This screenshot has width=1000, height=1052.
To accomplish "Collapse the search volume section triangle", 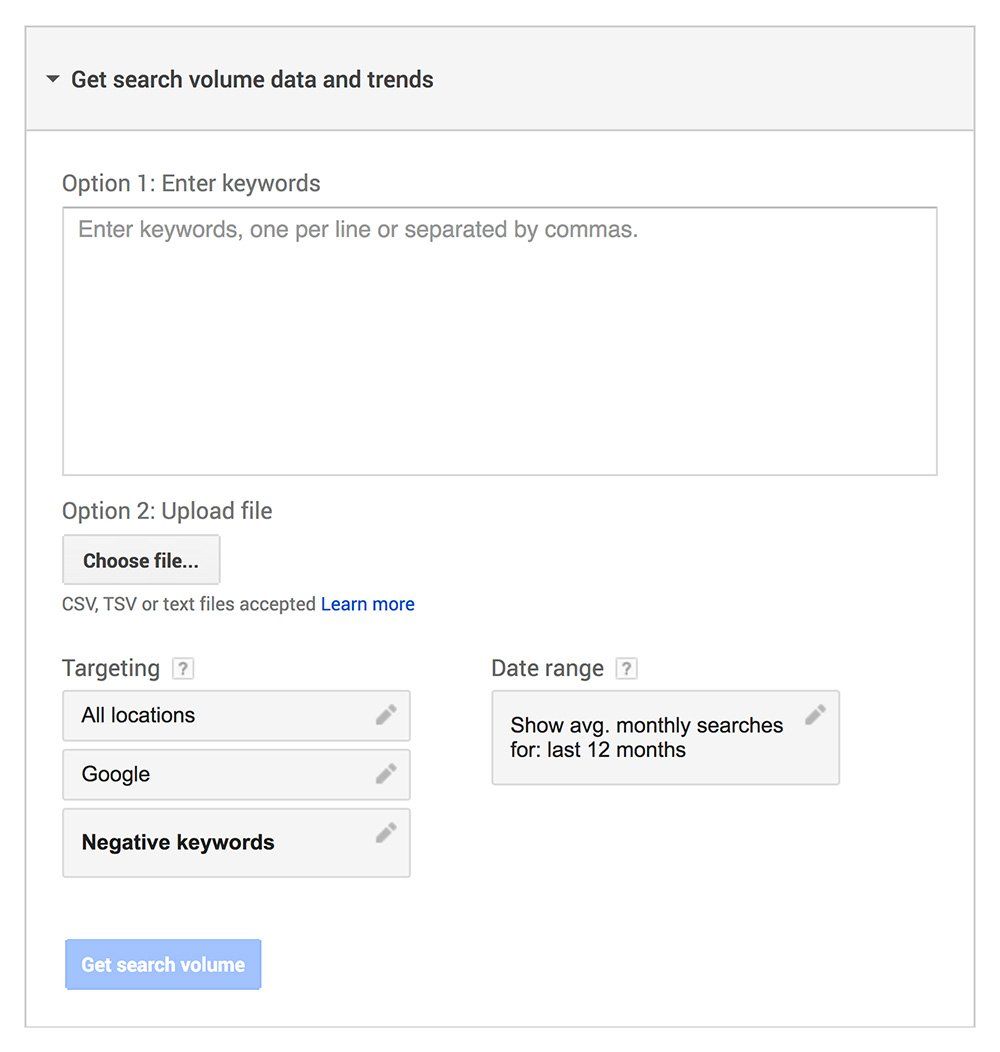I will click(x=53, y=79).
